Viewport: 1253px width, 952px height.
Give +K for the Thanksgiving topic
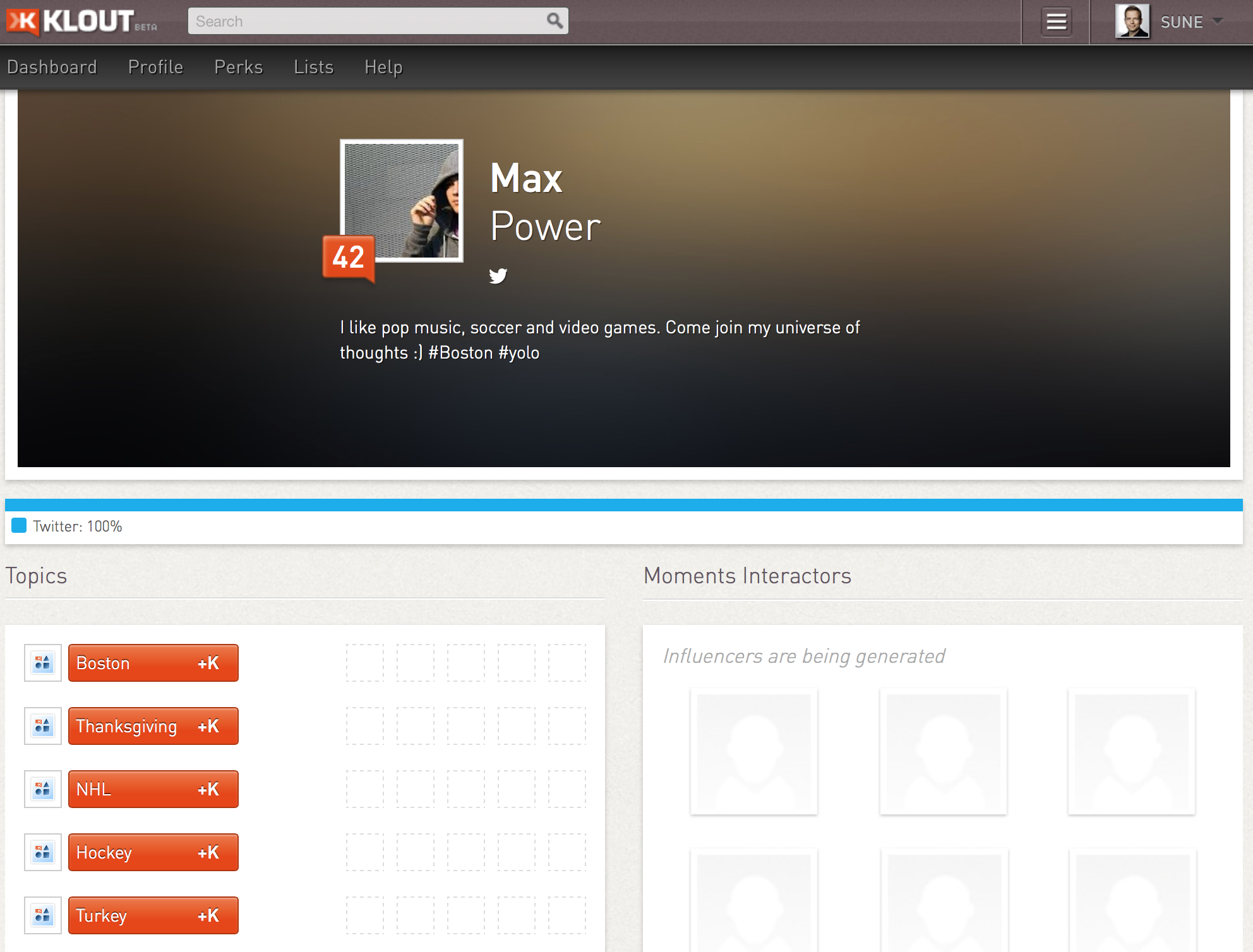click(x=208, y=726)
